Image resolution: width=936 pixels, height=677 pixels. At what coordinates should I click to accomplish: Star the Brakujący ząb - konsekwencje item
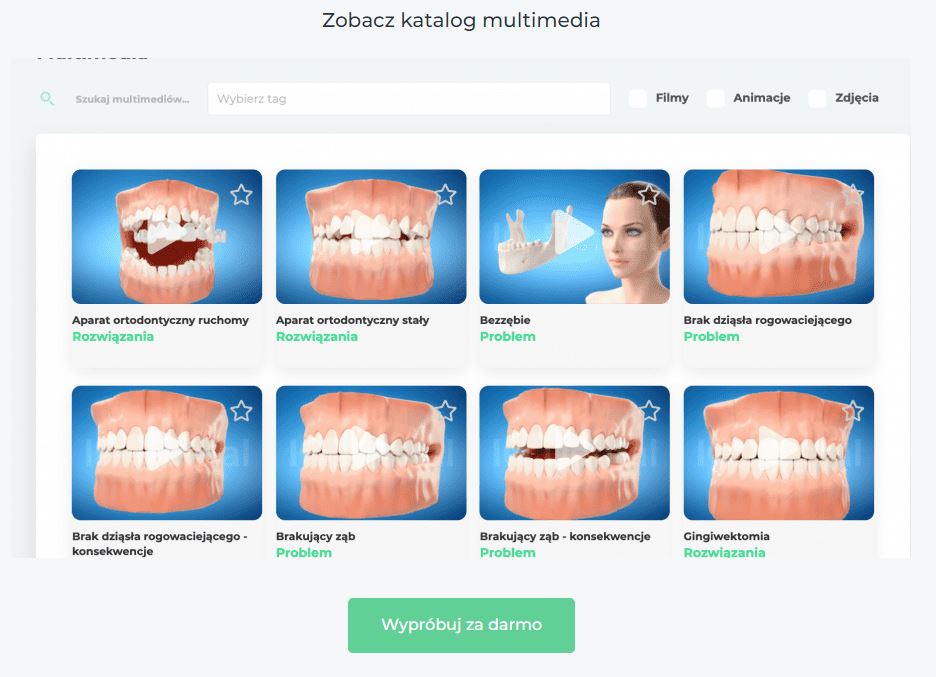click(649, 411)
